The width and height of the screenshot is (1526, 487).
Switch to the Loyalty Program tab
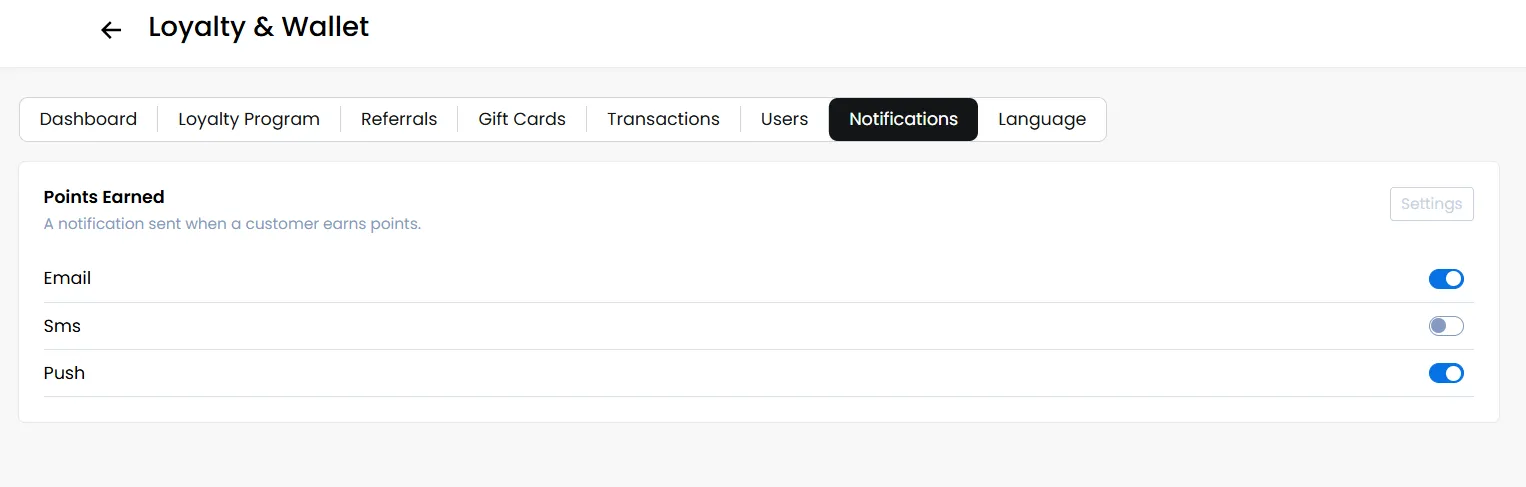click(249, 119)
